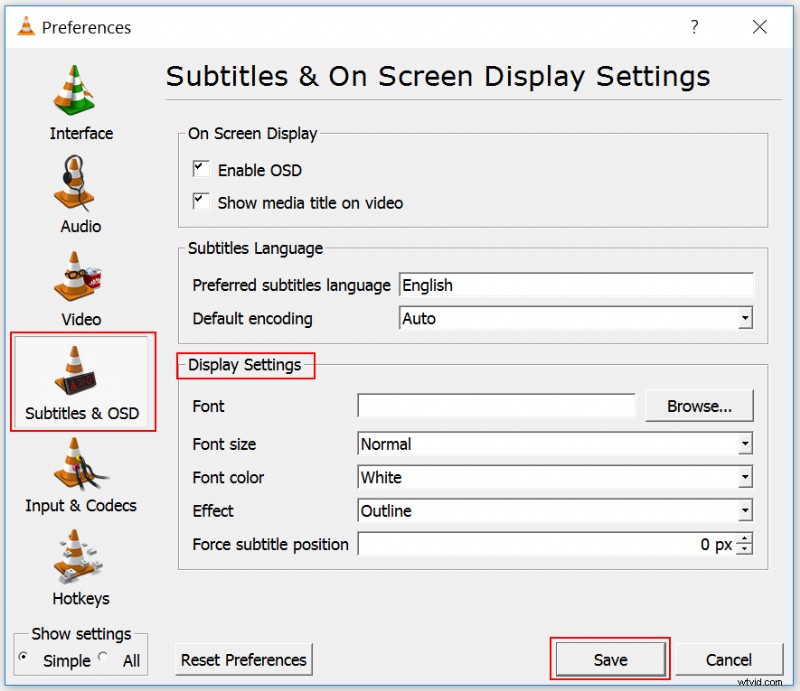This screenshot has height=691, width=800.
Task: Uncheck Show media title on video
Action: coord(201,202)
